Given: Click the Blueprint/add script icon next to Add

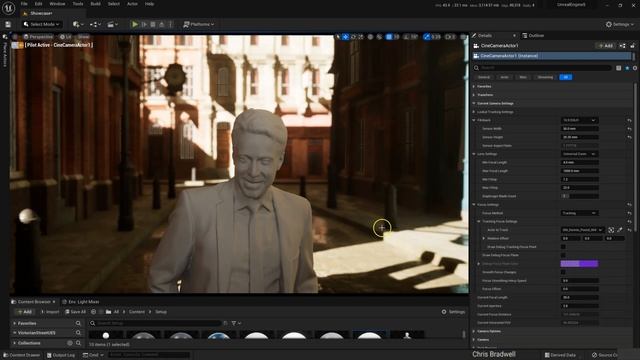Looking at the screenshot, I should coord(622,46).
